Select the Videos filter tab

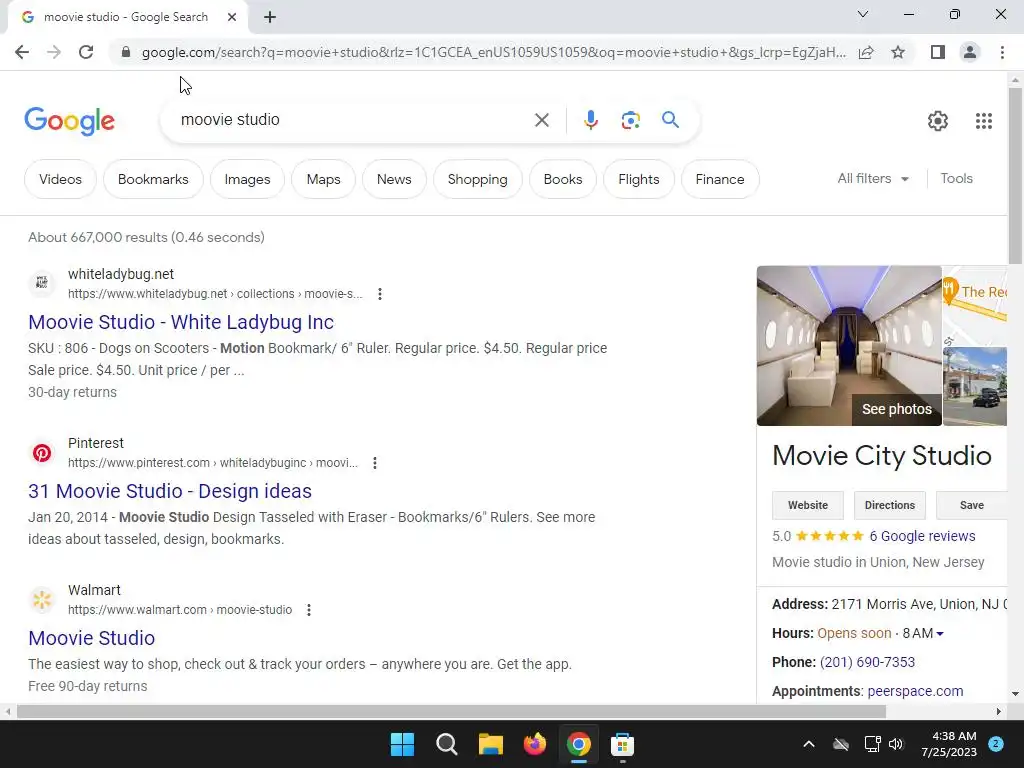click(x=60, y=179)
